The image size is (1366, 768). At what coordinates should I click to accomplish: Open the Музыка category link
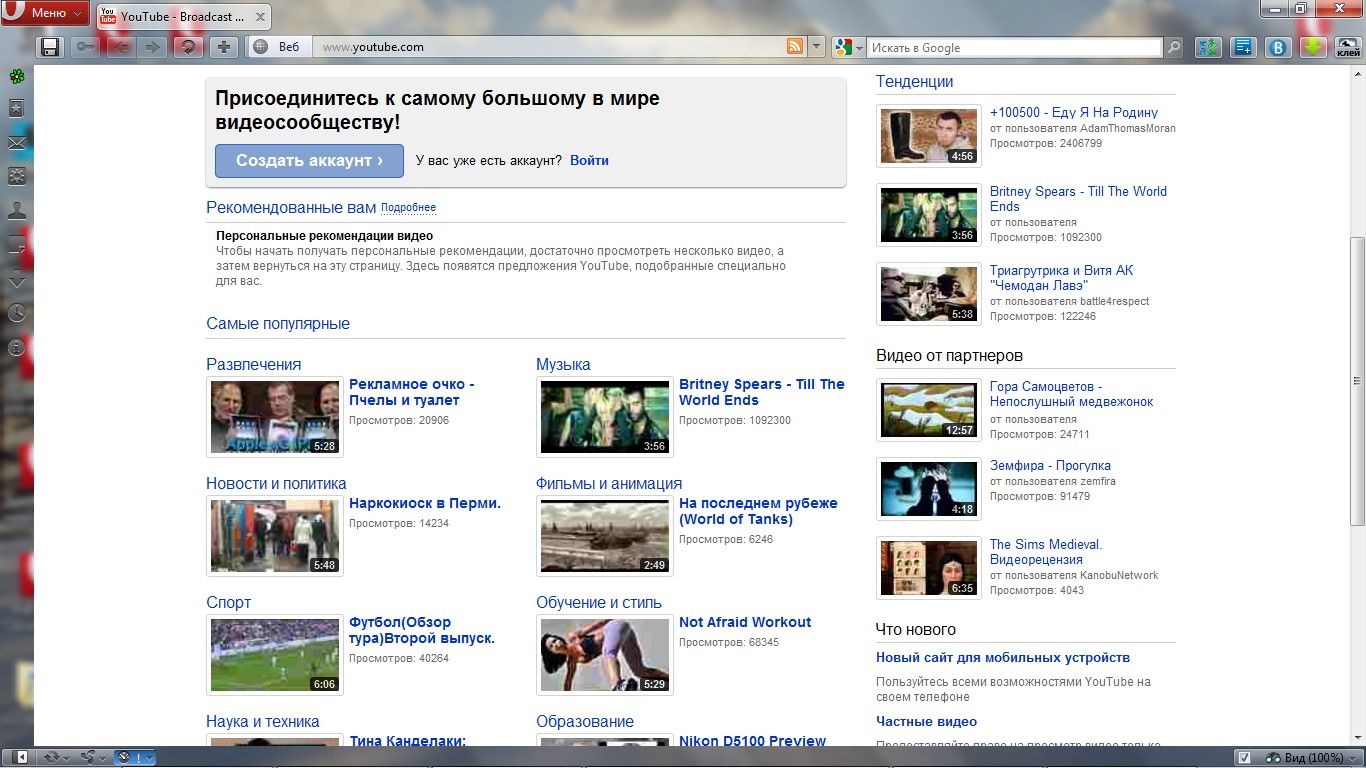563,365
